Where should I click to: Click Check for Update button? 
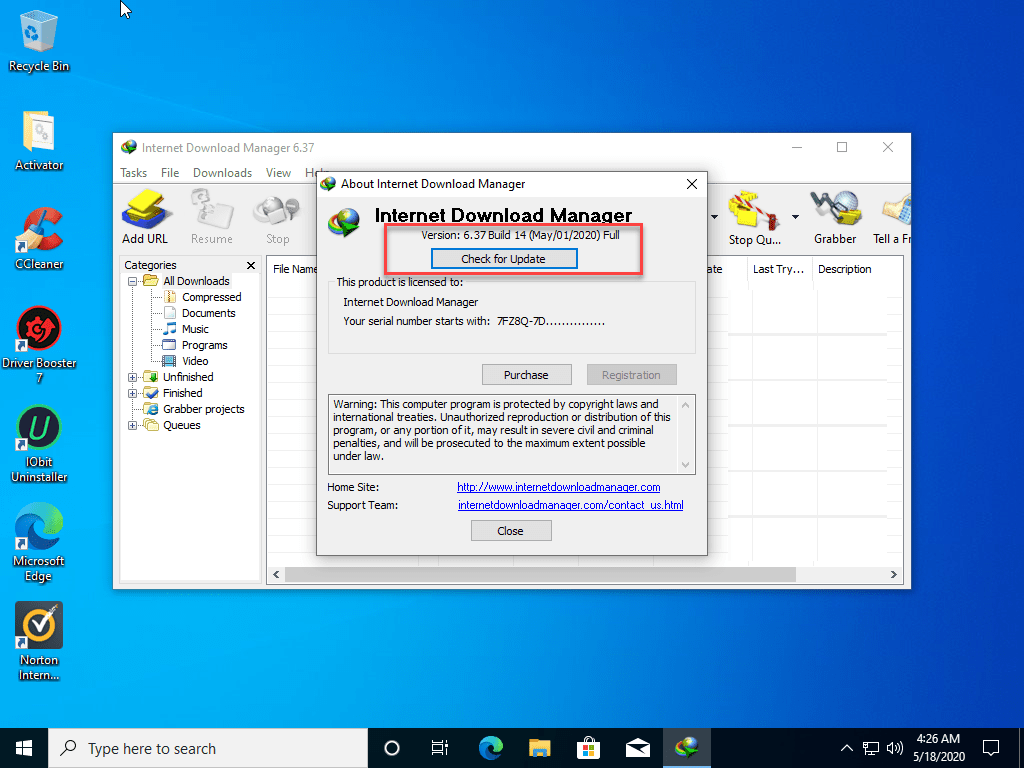504,259
